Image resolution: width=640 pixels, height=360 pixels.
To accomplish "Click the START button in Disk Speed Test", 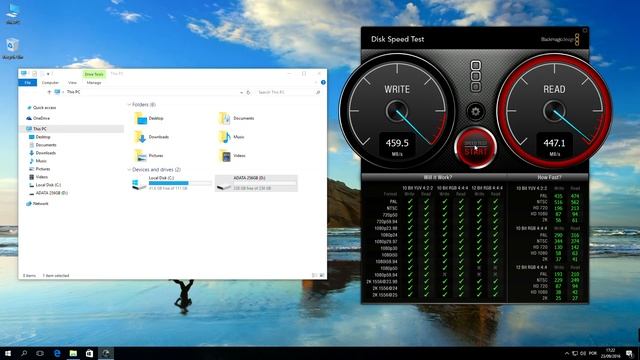I will pos(476,148).
